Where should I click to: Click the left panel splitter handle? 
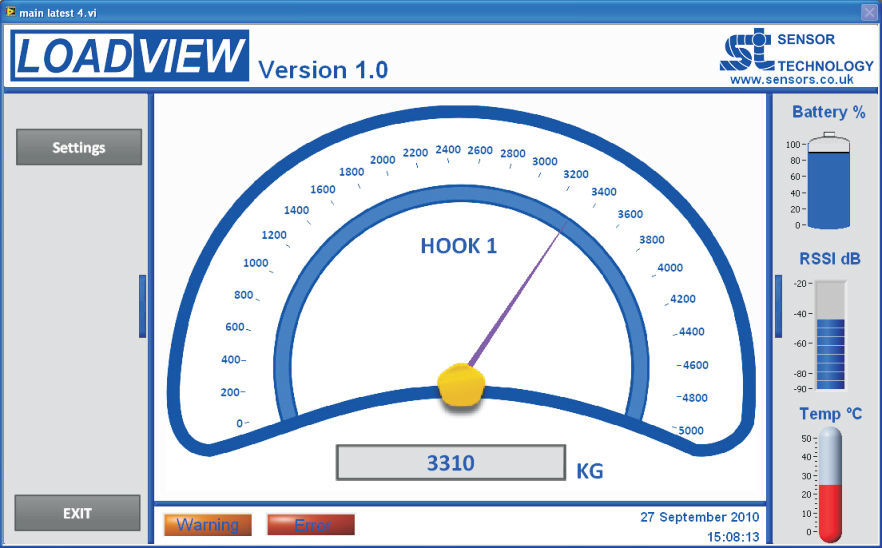(142, 306)
